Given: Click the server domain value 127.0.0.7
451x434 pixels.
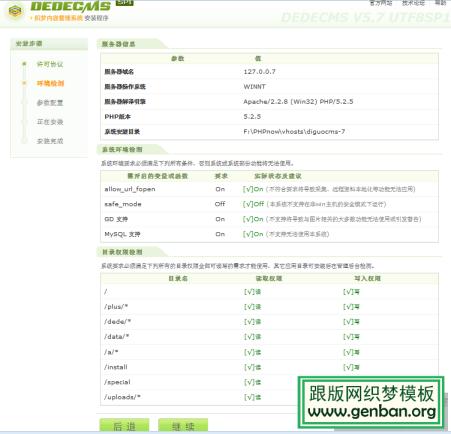Looking at the screenshot, I should pyautogui.click(x=260, y=72).
